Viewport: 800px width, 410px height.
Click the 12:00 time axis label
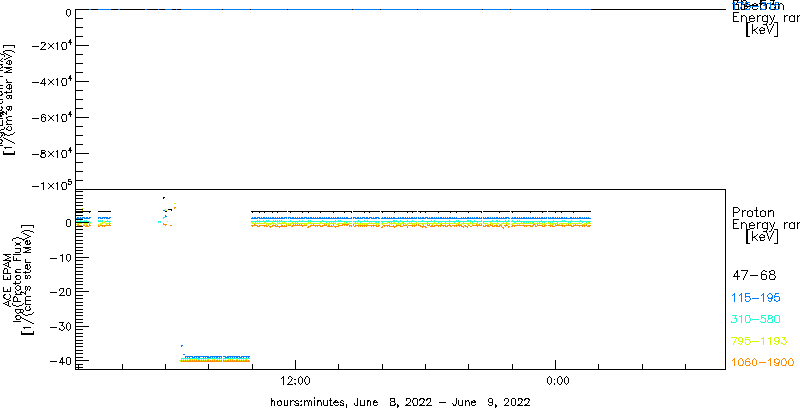coord(294,380)
